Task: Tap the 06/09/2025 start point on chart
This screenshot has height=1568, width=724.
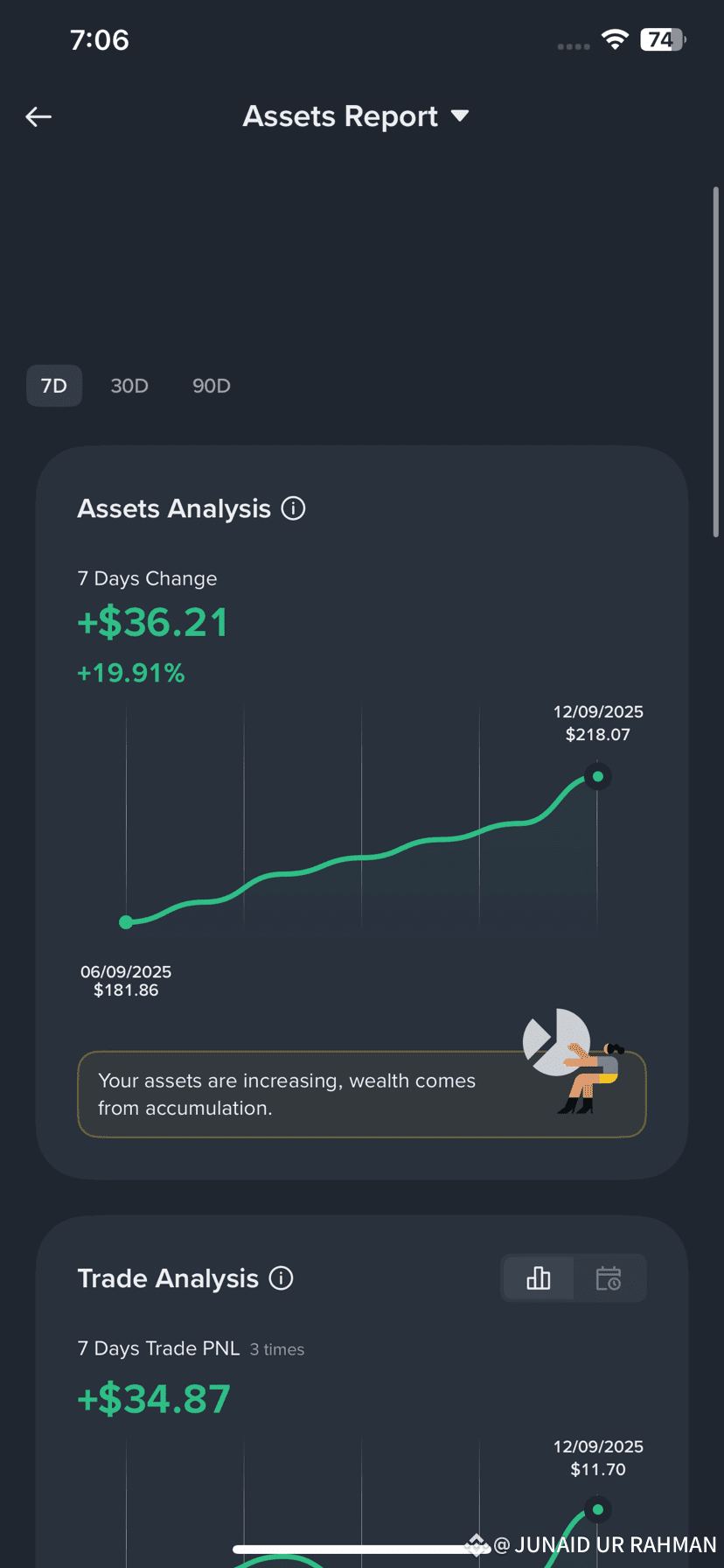Action: 126,921
